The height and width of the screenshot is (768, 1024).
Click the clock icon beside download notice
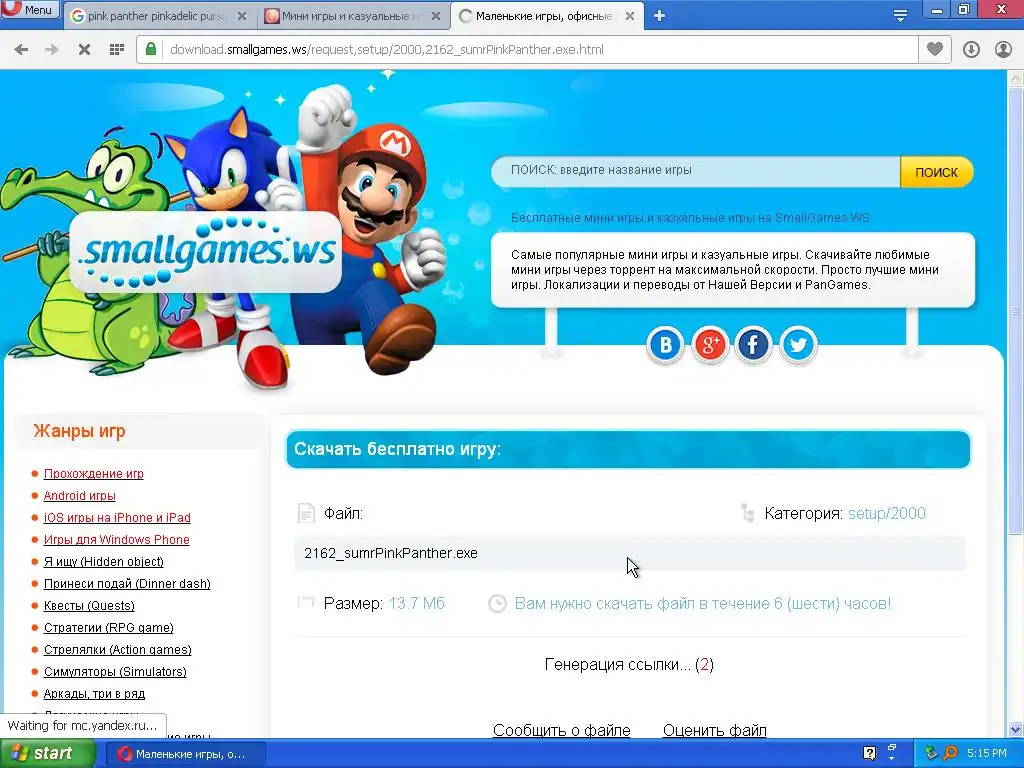[x=498, y=603]
